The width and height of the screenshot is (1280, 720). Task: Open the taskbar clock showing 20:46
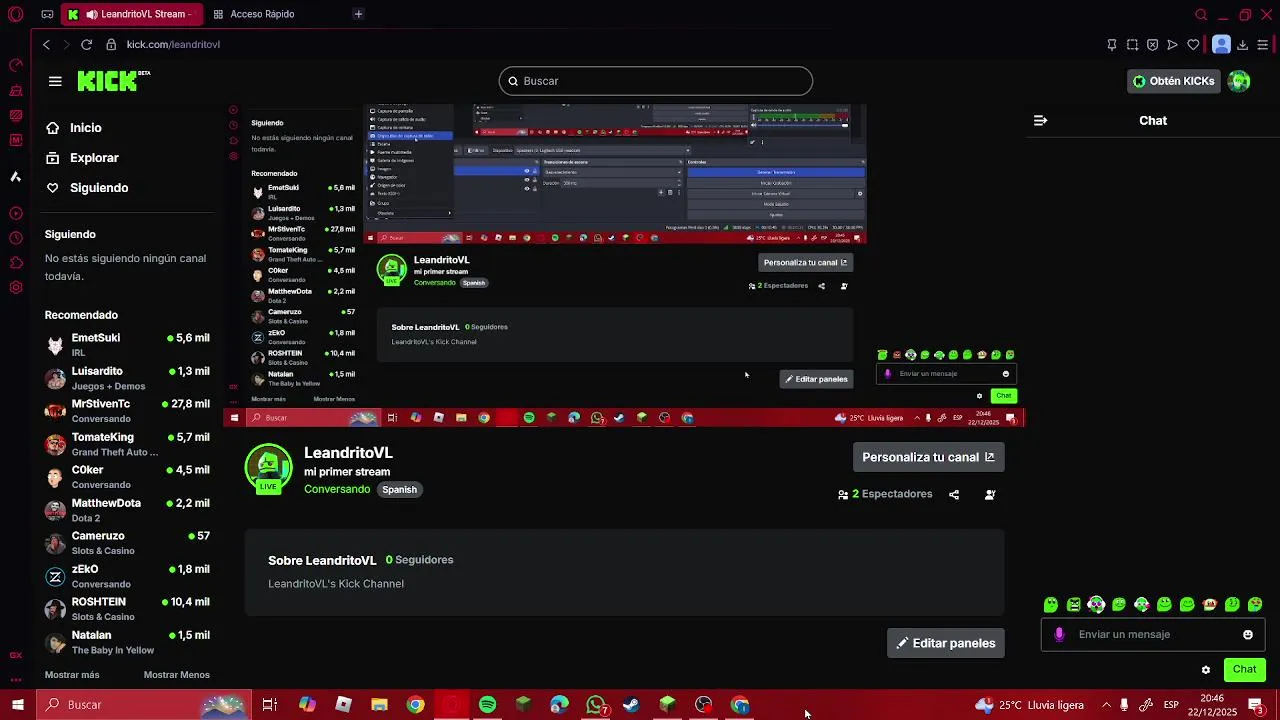pyautogui.click(x=1212, y=705)
